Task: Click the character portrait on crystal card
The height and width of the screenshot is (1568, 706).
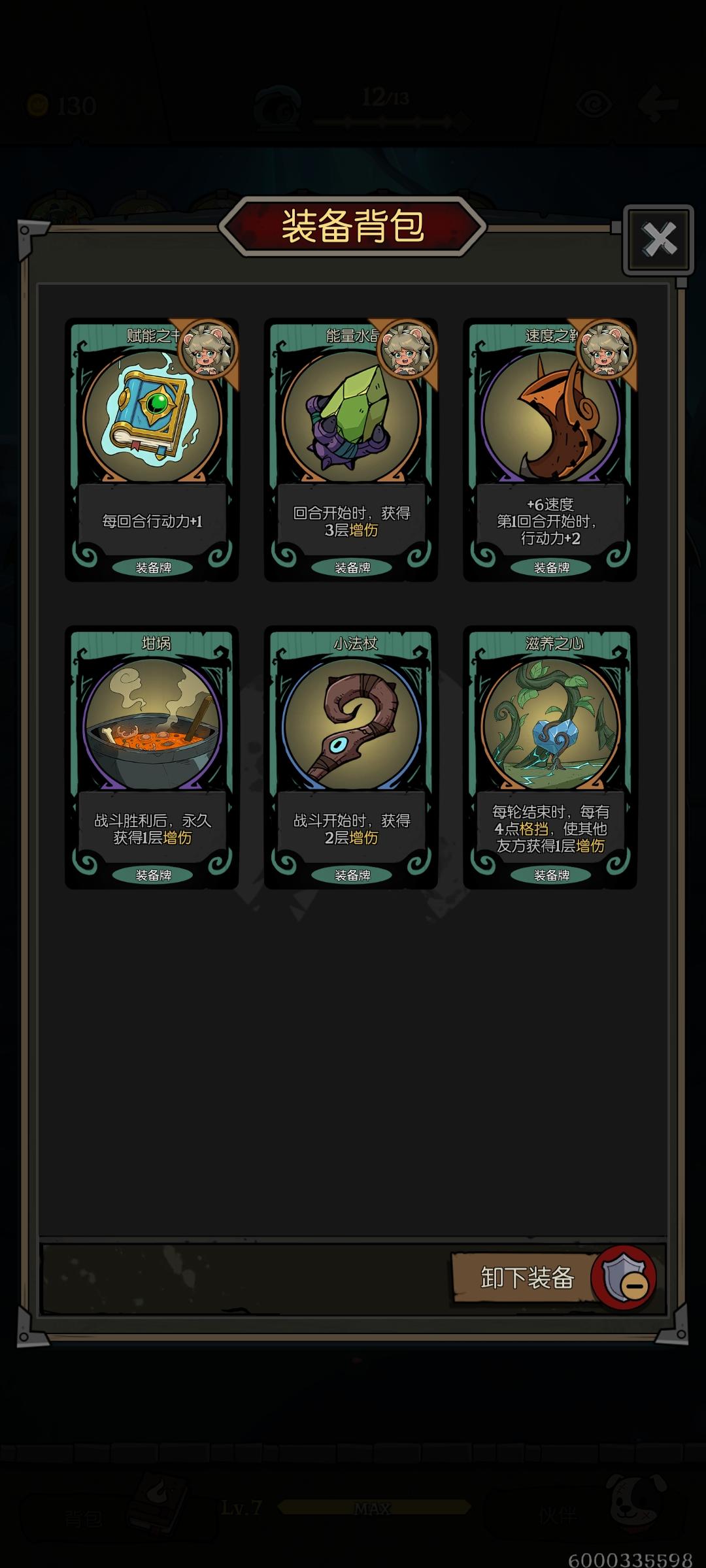Action: click(407, 349)
